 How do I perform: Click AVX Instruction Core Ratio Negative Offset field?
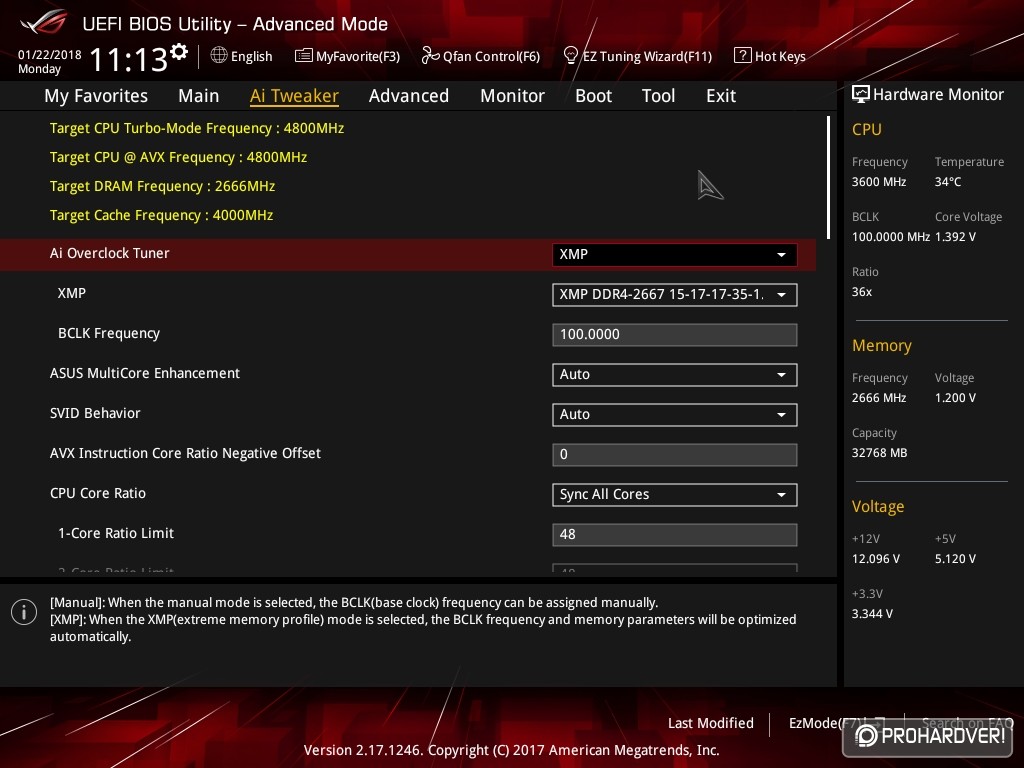point(674,455)
